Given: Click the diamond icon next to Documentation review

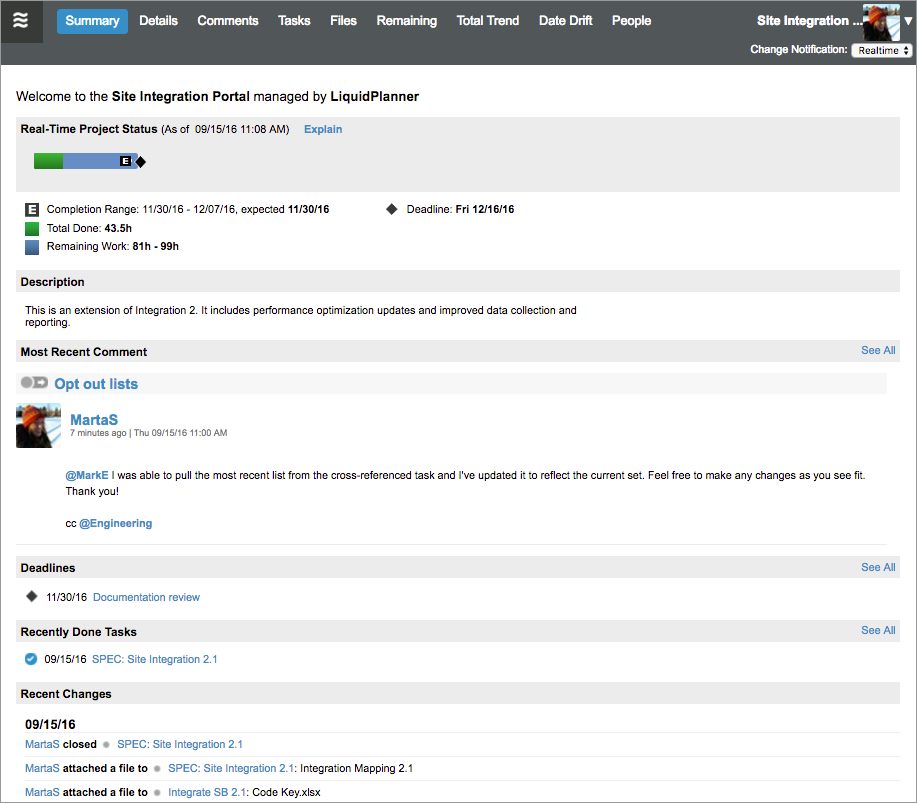Looking at the screenshot, I should (x=31, y=597).
